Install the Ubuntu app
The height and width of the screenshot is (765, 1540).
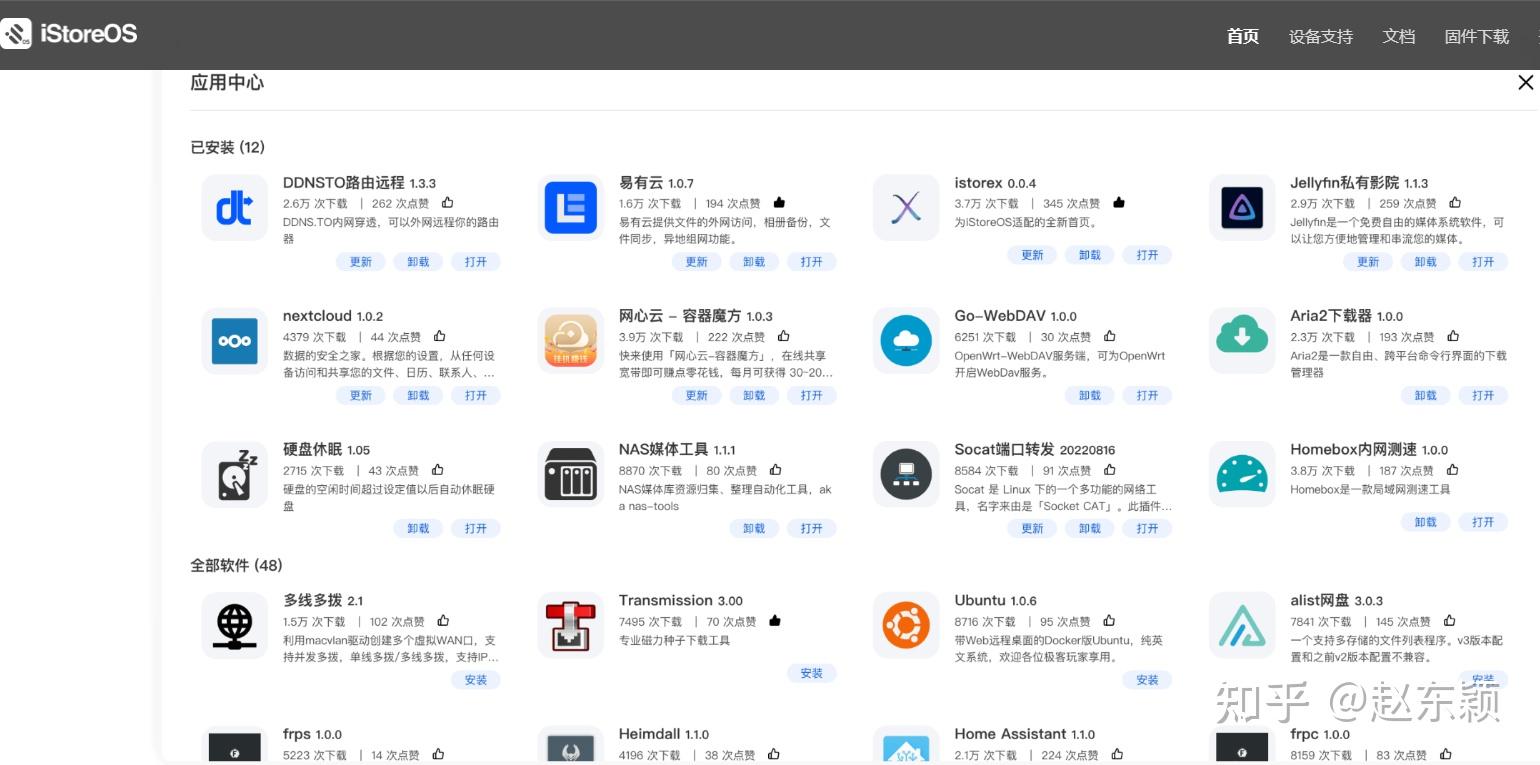click(1147, 680)
